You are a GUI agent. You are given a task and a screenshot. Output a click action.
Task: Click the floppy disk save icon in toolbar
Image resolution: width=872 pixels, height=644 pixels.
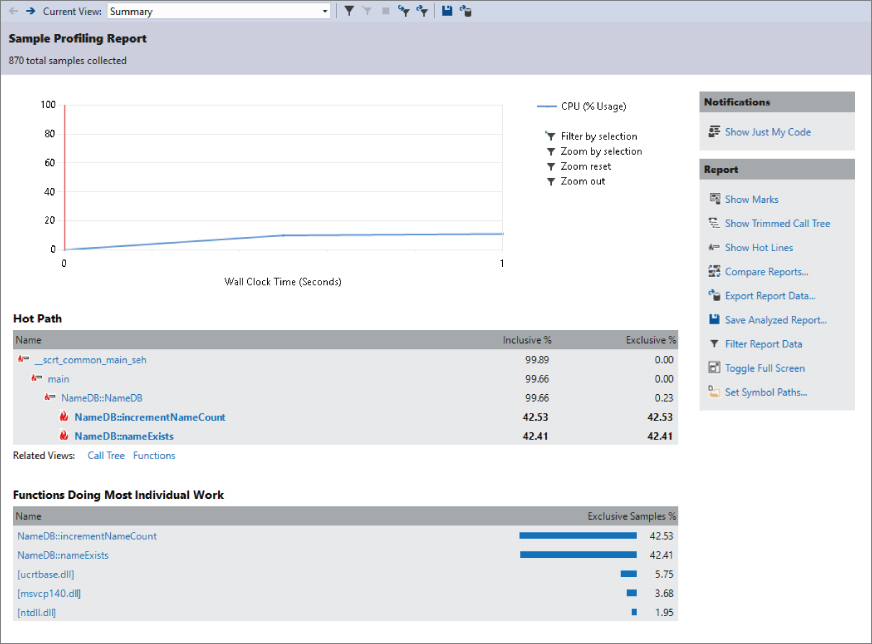[x=447, y=11]
